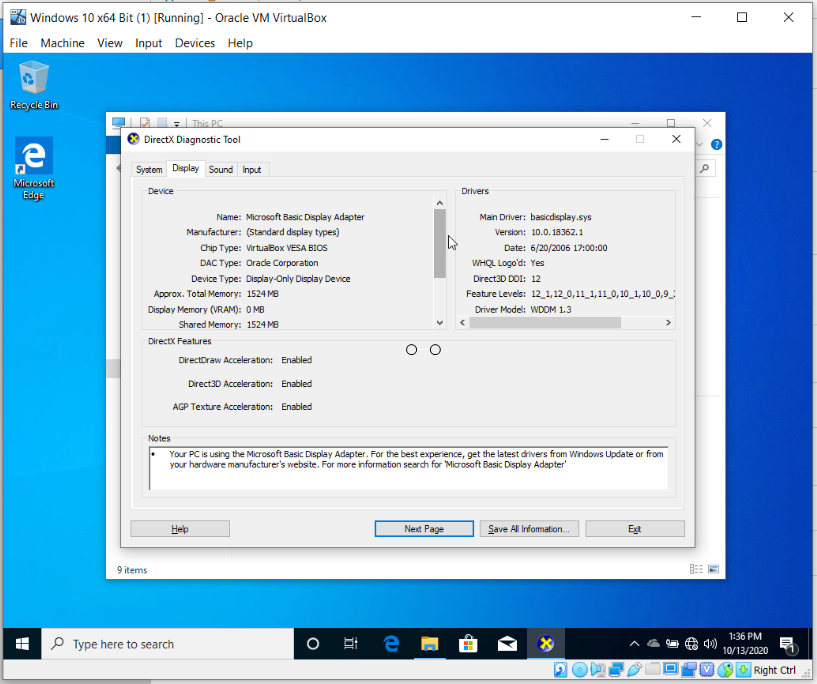The image size is (817, 684).
Task: Click the virtualization features chip icon in status bar
Action: click(706, 669)
